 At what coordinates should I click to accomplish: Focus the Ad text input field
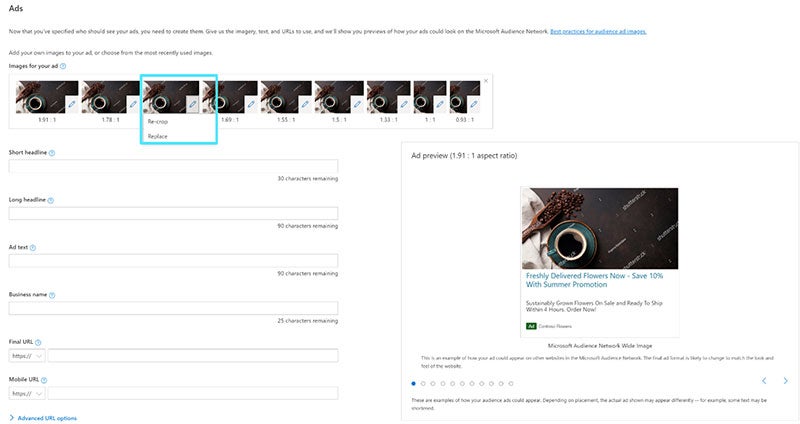[x=173, y=261]
